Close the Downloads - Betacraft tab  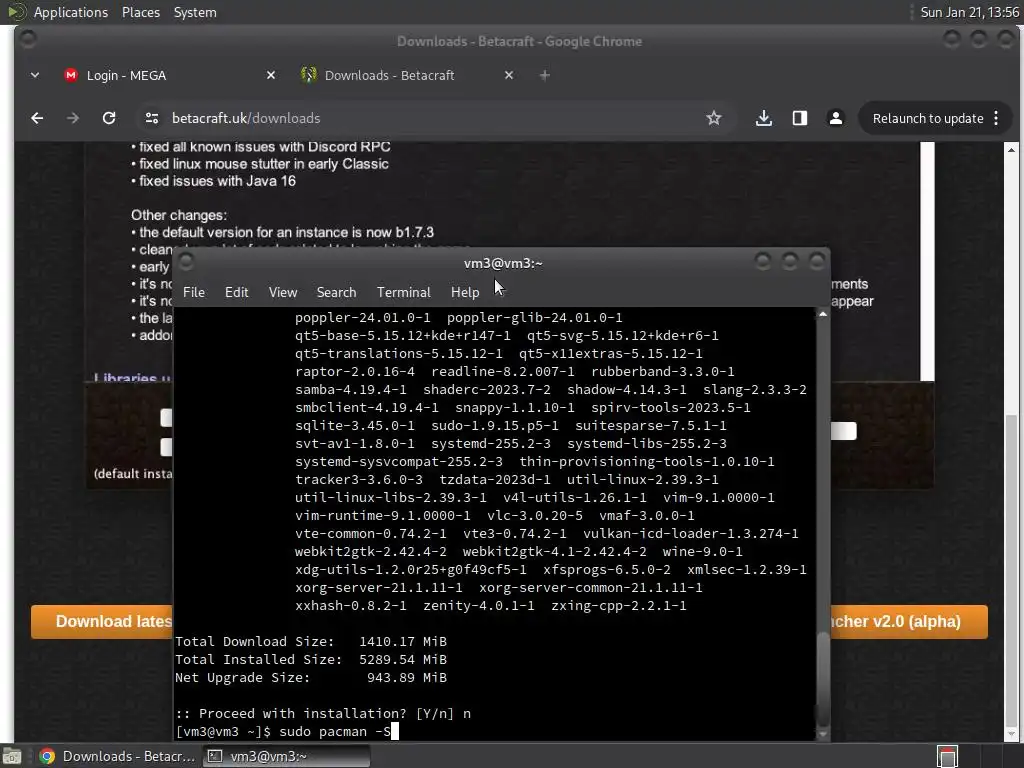[x=509, y=75]
